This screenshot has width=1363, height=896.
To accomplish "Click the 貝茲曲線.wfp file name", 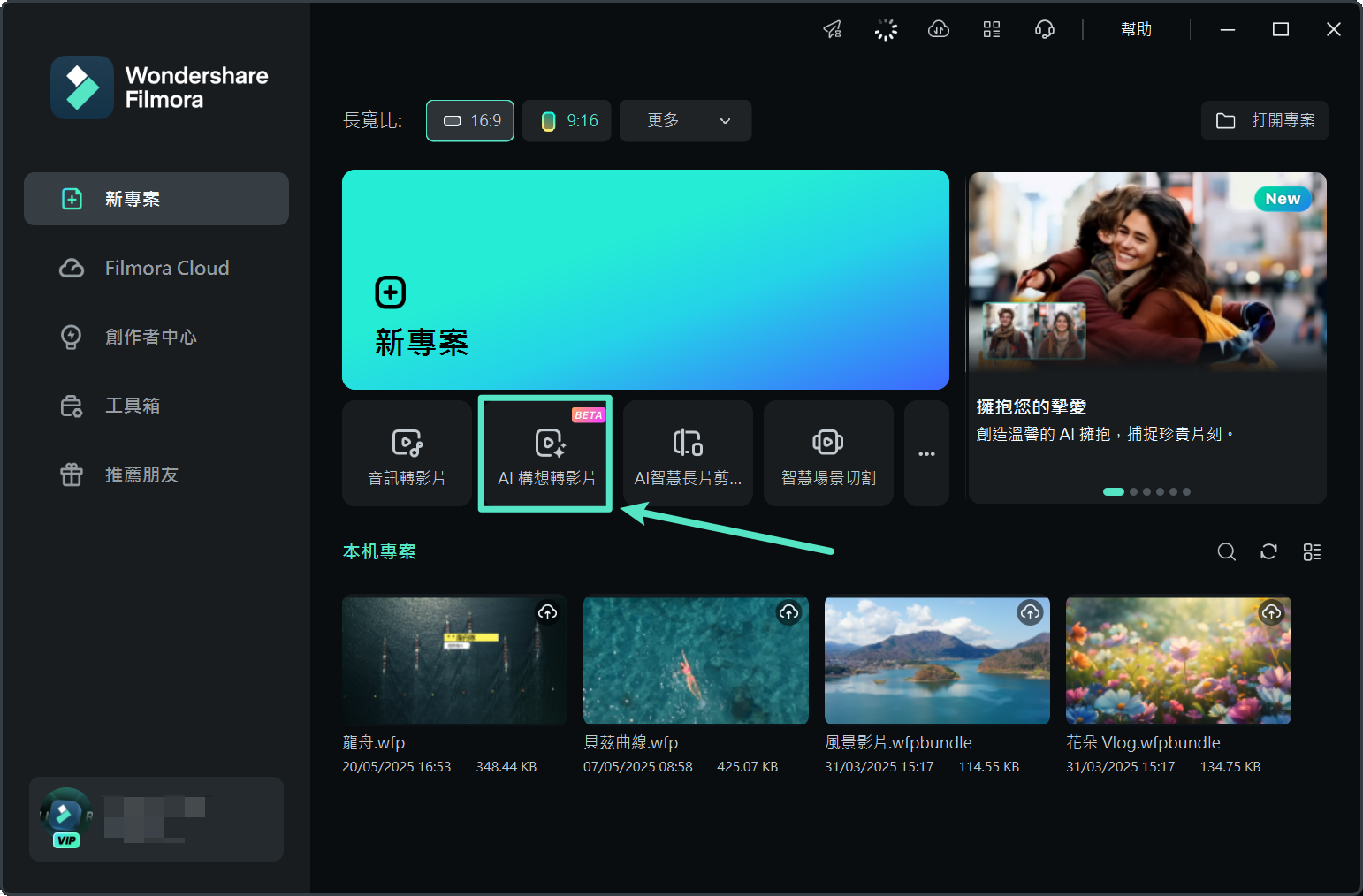I will pos(631,742).
